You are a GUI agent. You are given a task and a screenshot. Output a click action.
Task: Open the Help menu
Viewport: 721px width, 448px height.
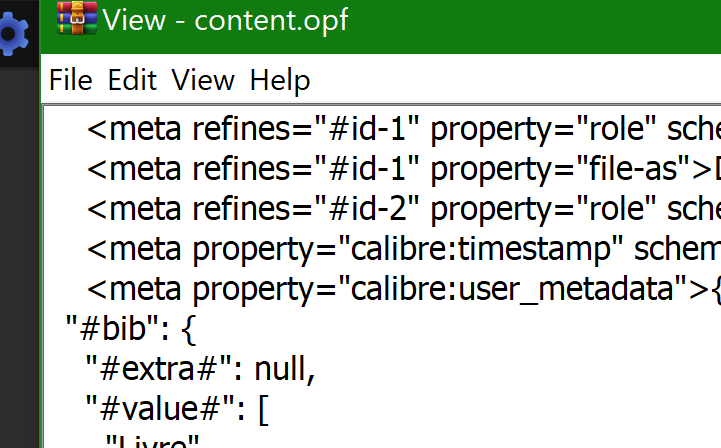(280, 80)
